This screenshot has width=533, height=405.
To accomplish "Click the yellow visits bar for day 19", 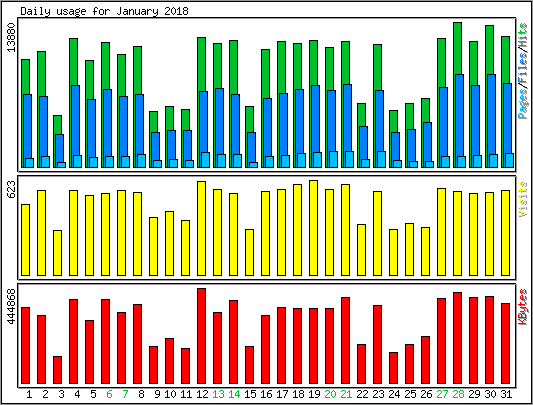I will coord(313,228).
